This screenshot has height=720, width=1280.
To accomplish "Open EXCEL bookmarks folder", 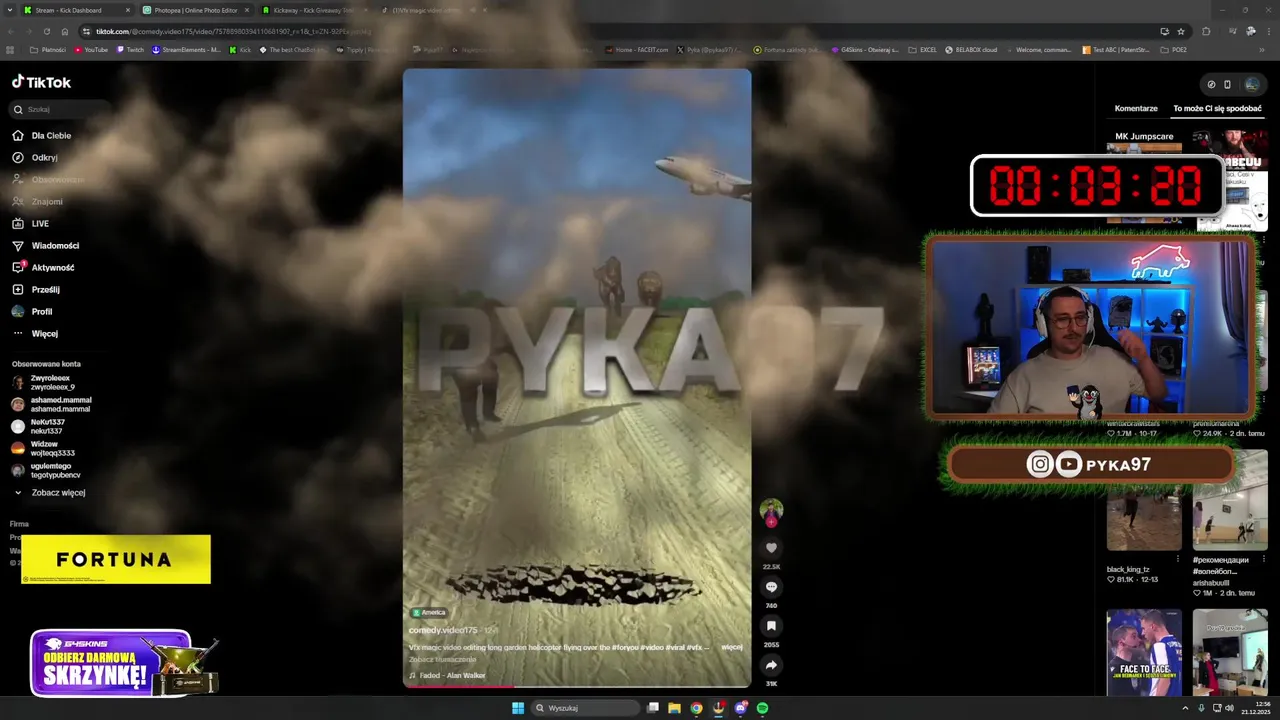I will coord(923,49).
